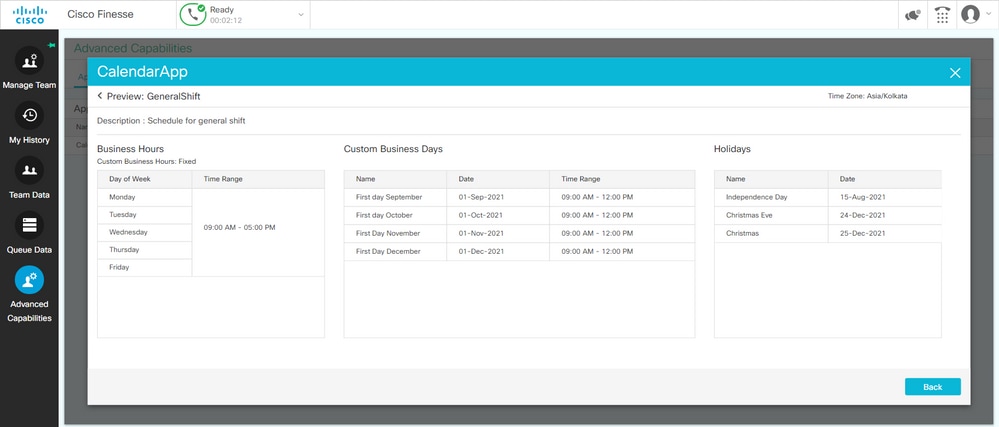Click the Back button
The image size is (999, 427).
point(933,387)
